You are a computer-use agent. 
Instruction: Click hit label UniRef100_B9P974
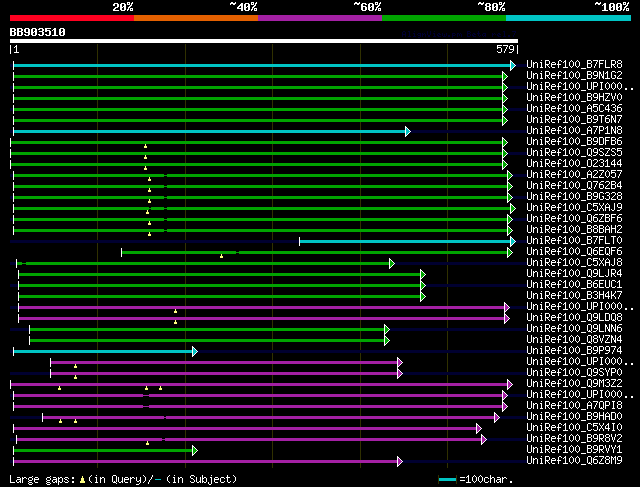(574, 351)
